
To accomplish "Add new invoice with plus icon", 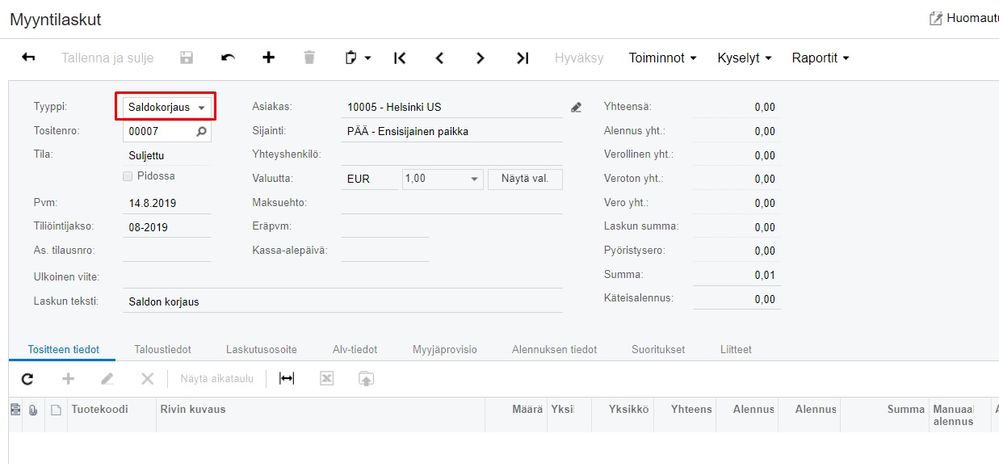I will tap(268, 58).
